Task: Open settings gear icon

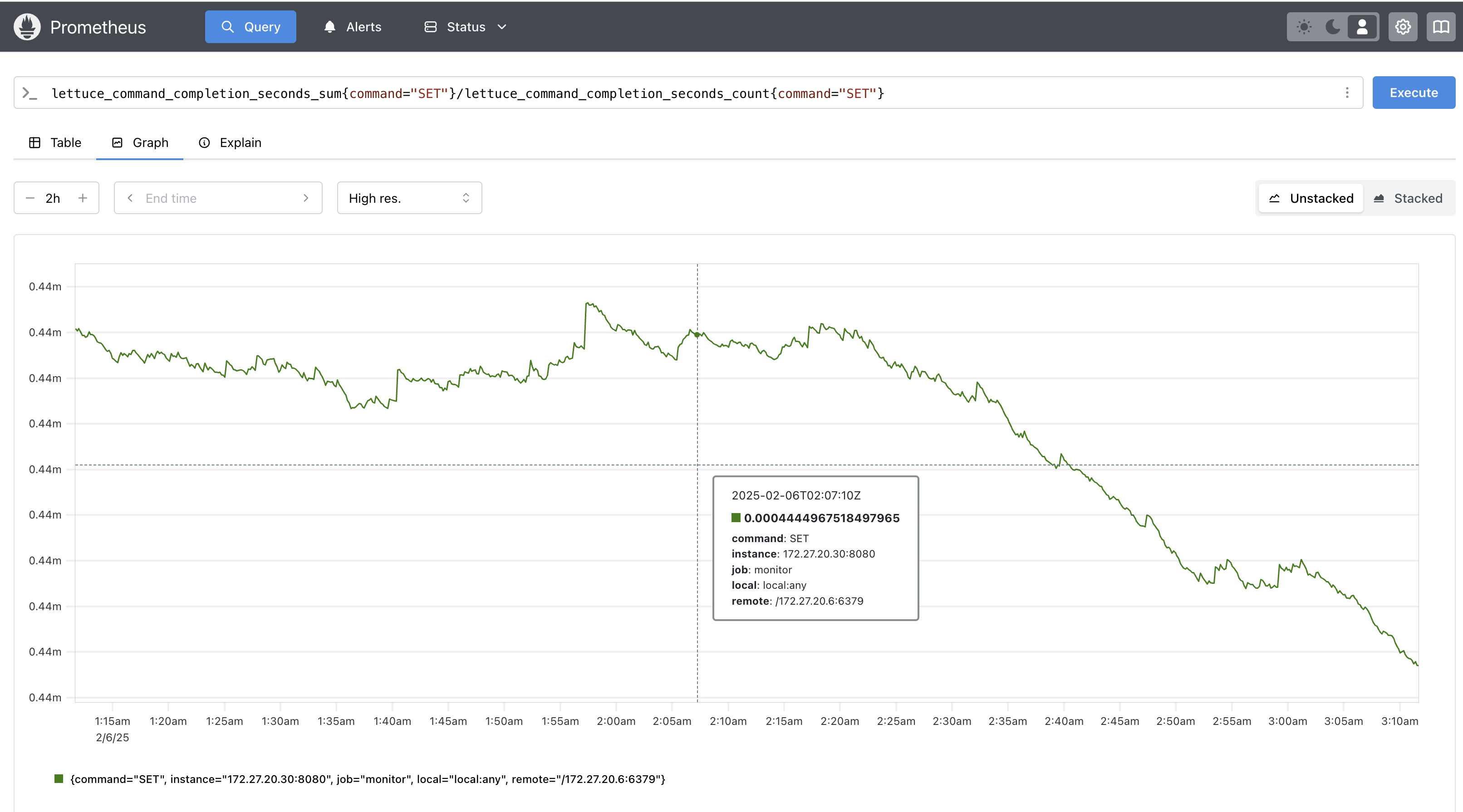Action: (1403, 27)
